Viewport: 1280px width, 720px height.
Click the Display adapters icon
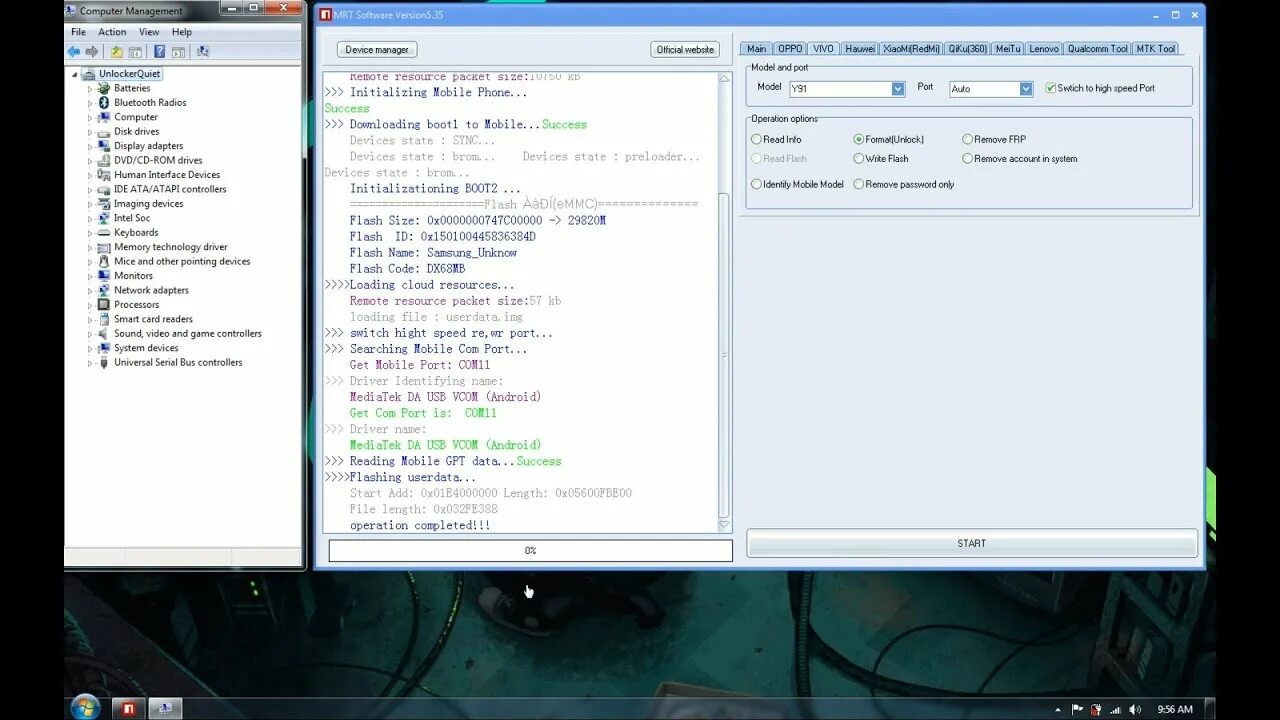pyautogui.click(x=104, y=146)
